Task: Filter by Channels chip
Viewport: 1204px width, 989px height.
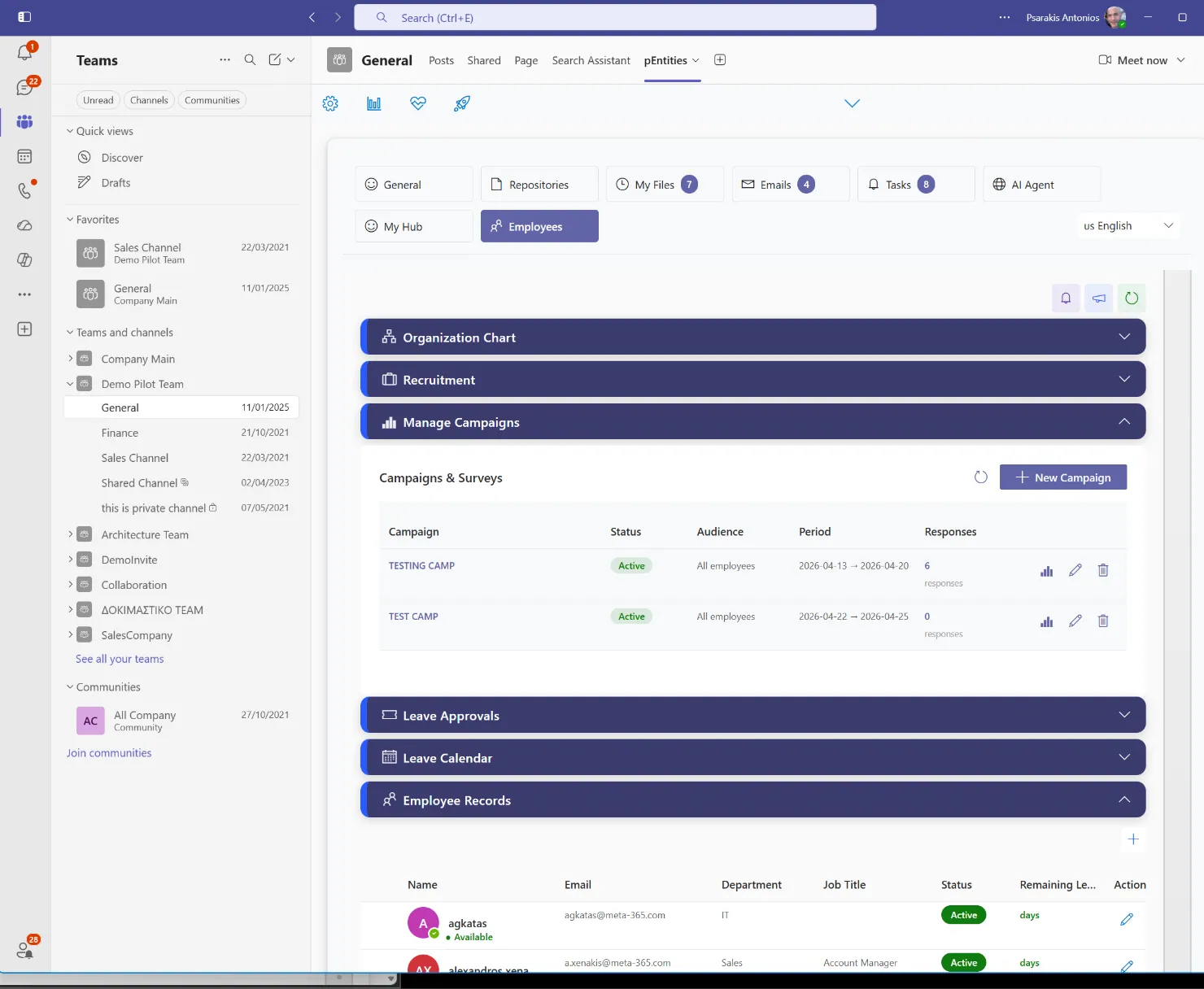Action: (149, 100)
